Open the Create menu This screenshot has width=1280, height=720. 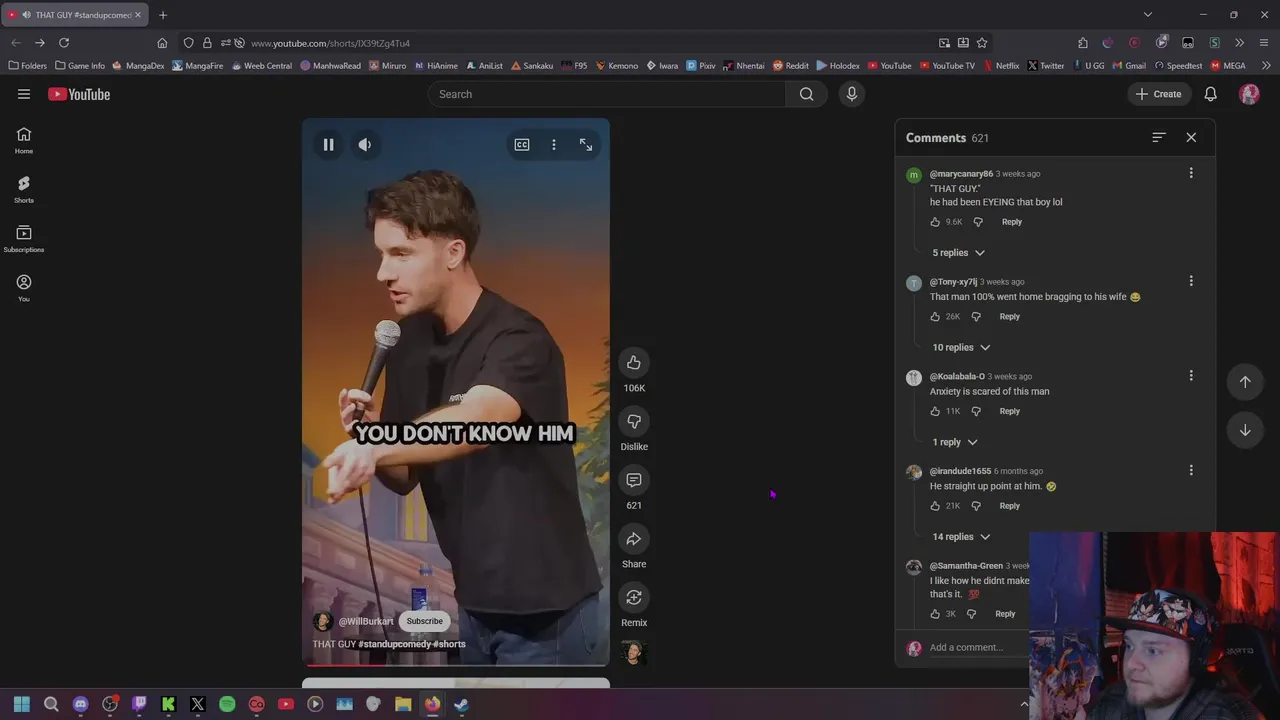point(1158,94)
